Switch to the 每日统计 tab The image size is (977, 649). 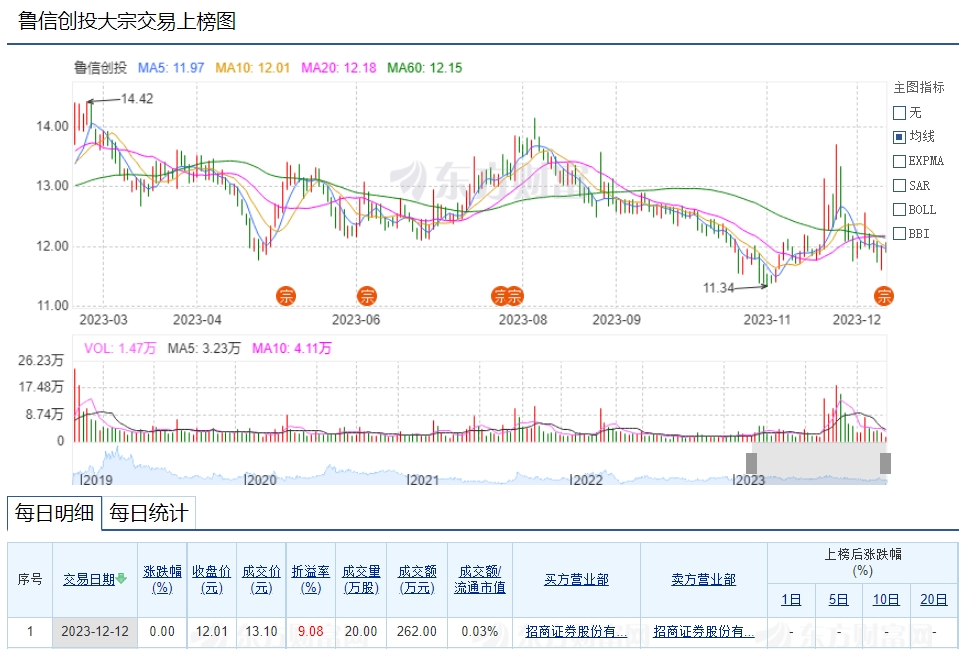click(148, 514)
